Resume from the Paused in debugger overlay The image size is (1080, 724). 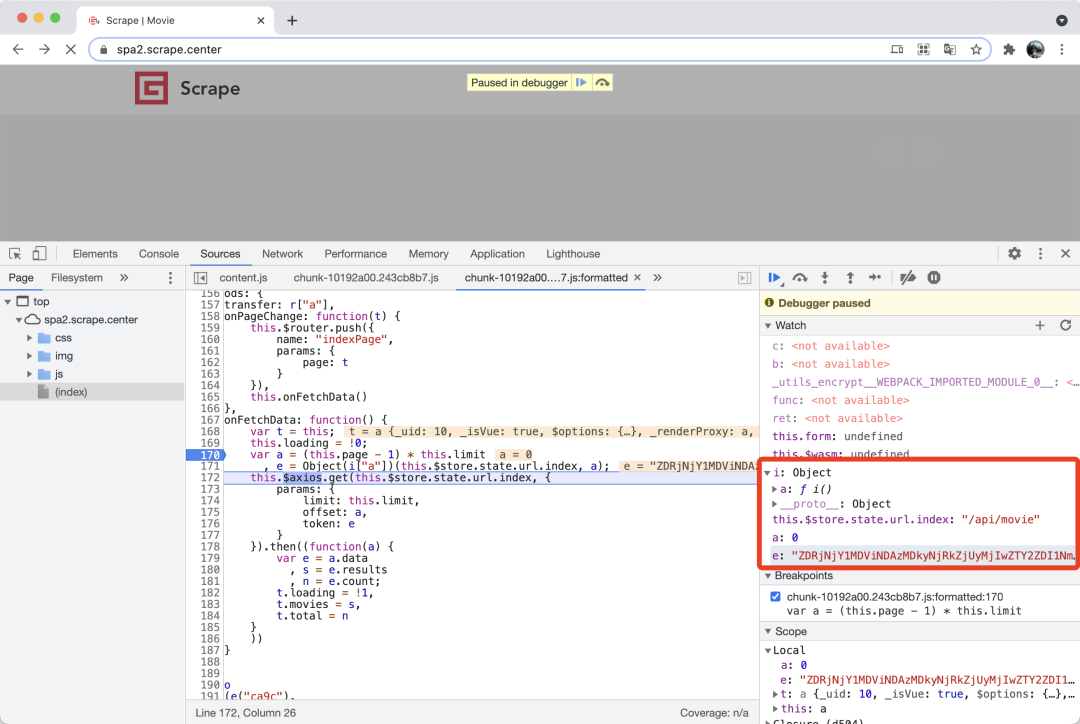[581, 83]
